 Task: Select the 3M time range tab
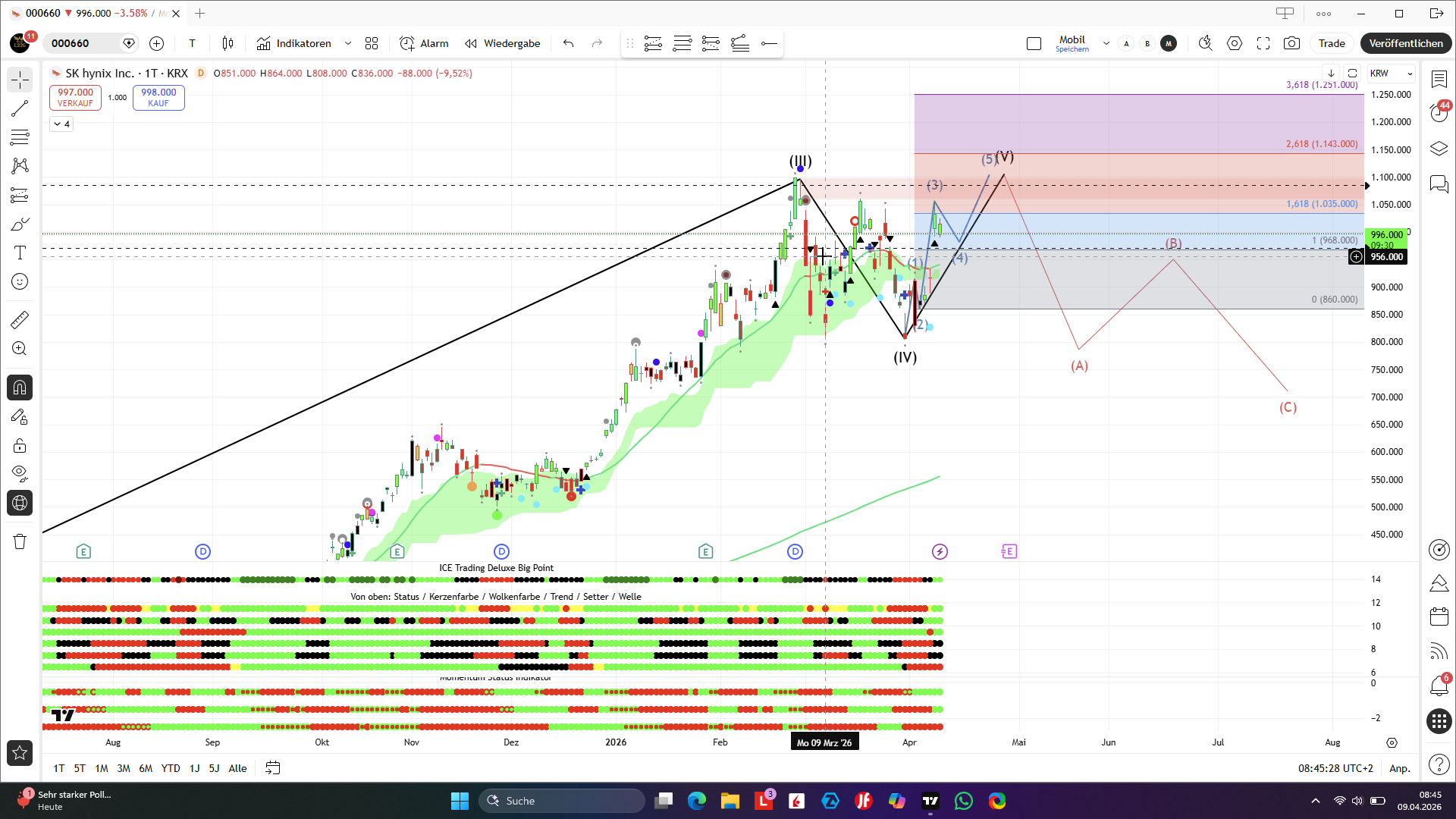pyautogui.click(x=124, y=768)
